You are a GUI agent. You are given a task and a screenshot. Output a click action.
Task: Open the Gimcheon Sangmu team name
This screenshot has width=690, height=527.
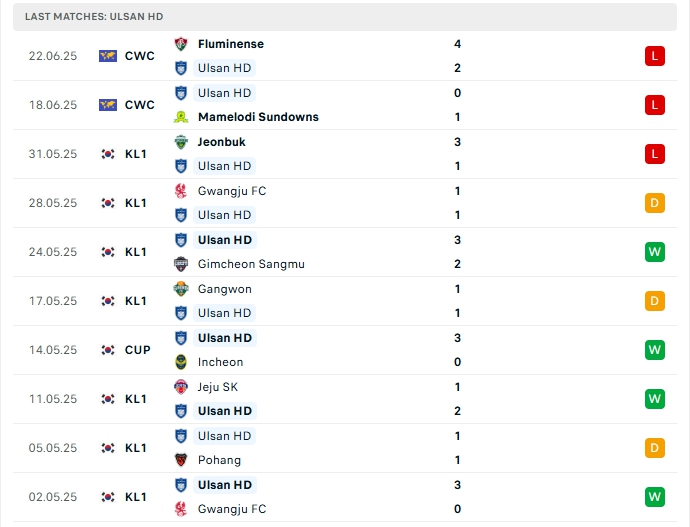[251, 264]
